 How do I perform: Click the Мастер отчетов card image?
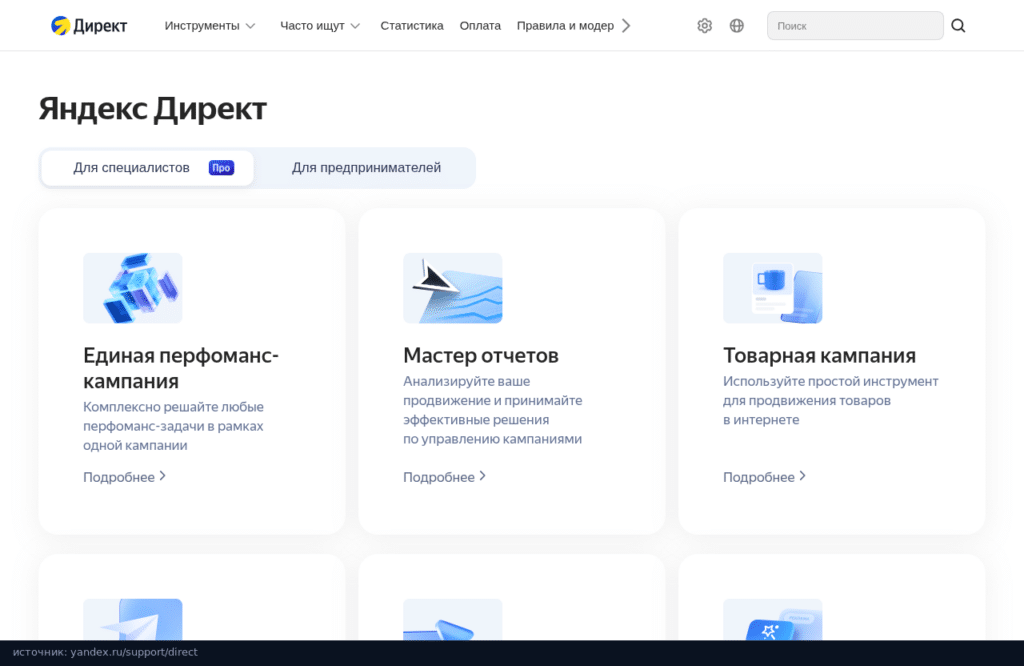[x=453, y=288]
